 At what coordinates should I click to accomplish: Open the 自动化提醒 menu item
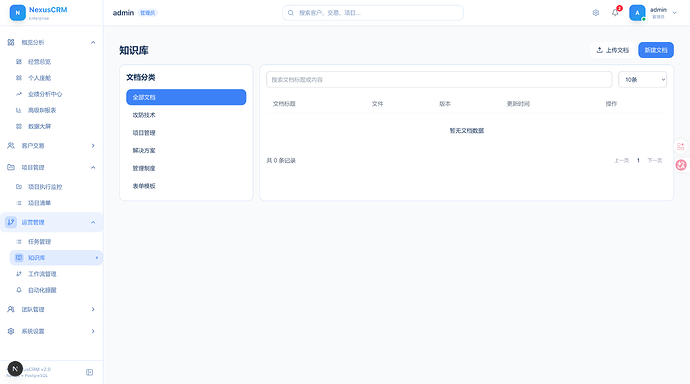(x=56, y=290)
